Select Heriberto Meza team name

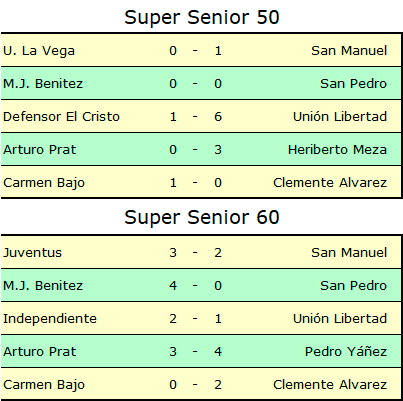tap(337, 150)
